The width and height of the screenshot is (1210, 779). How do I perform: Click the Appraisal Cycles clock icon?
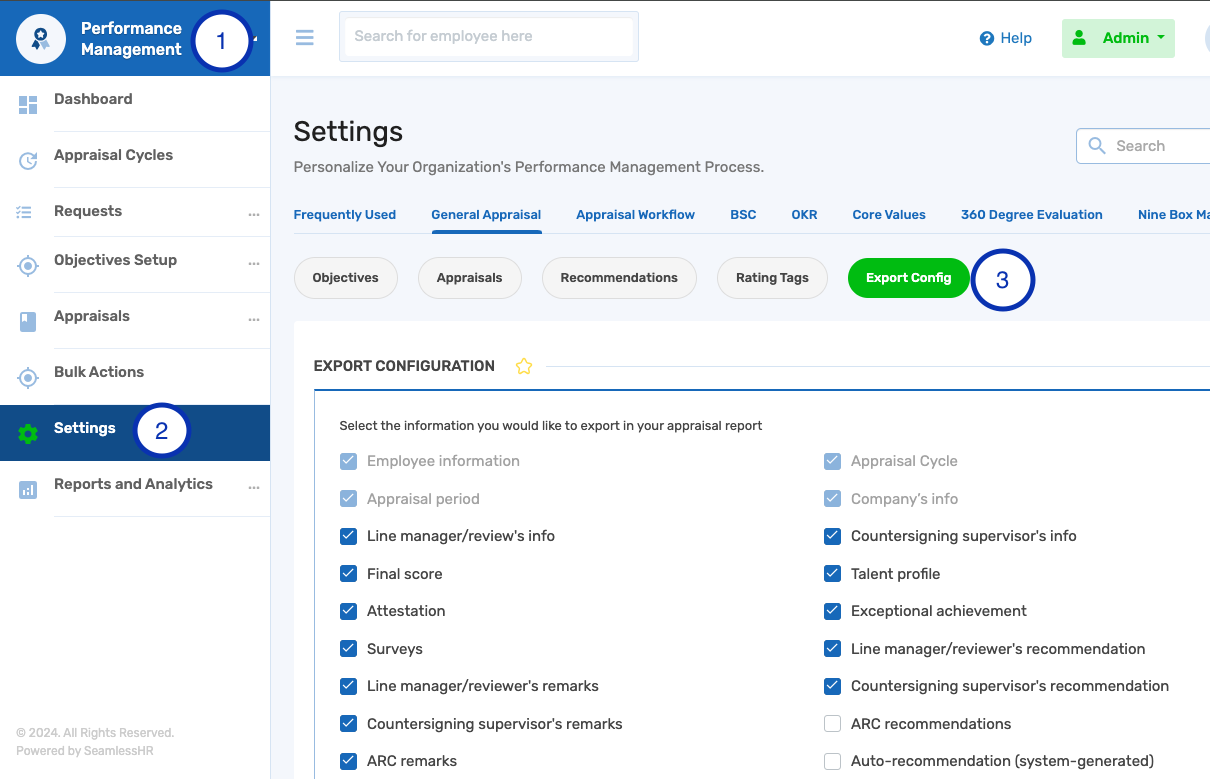28,161
